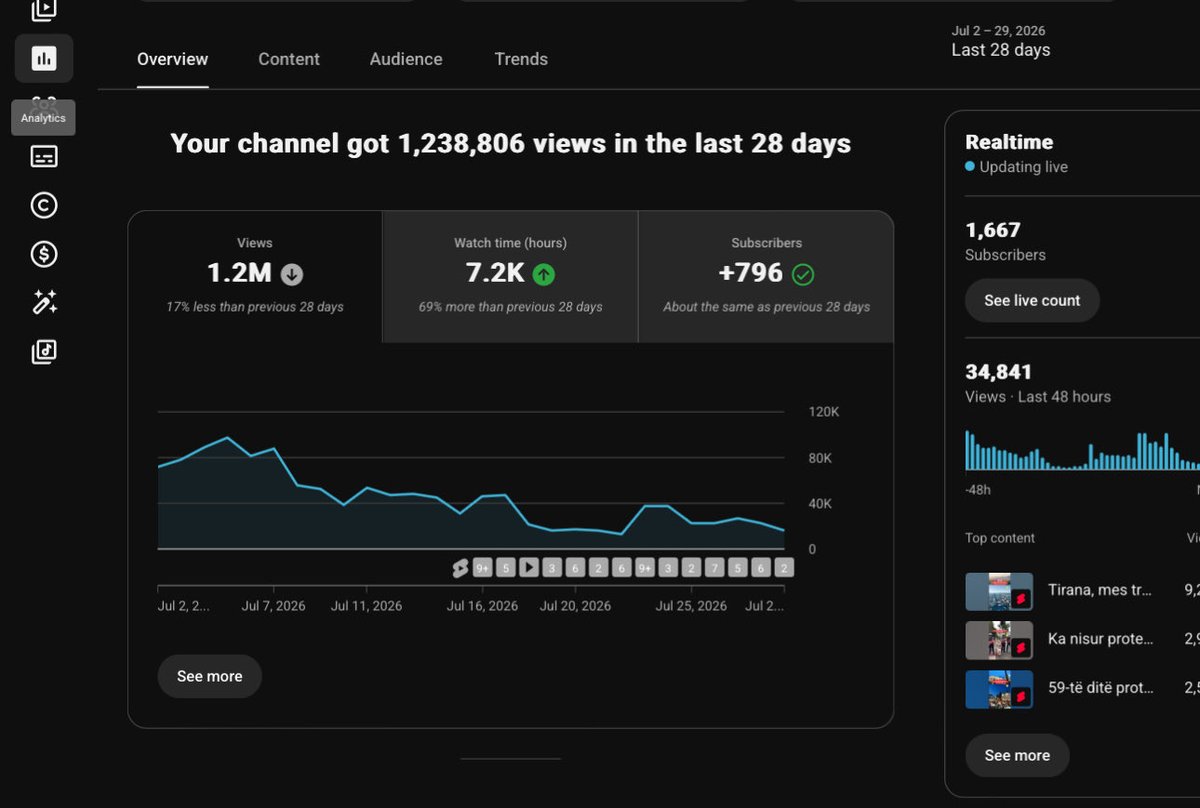Click See more under the views chart
The image size is (1200, 808).
pyautogui.click(x=210, y=676)
